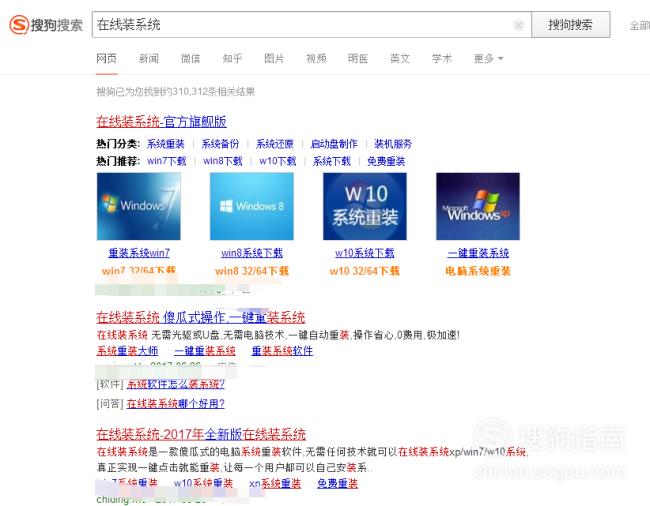Open the 系统软件怎么装系统? link
The height and width of the screenshot is (506, 650).
pyautogui.click(x=175, y=385)
